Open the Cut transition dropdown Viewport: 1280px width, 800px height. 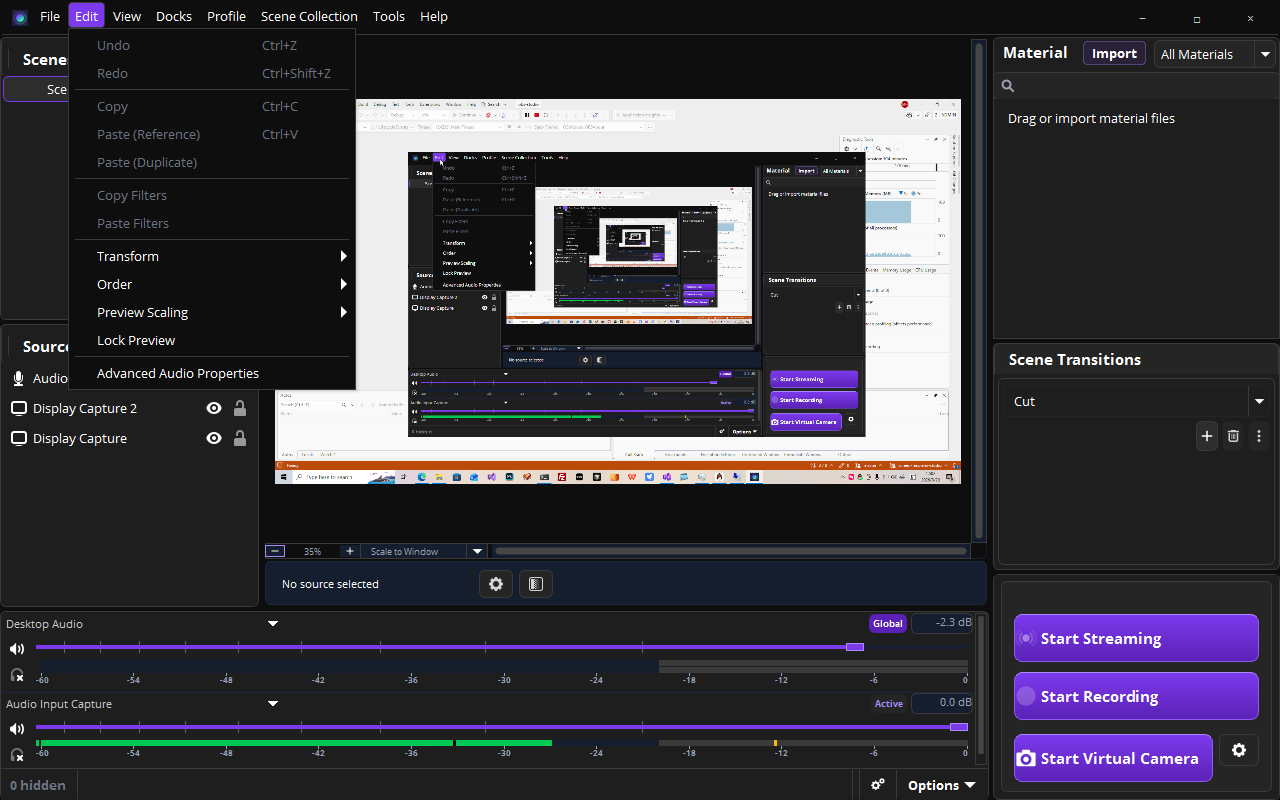(x=1136, y=401)
